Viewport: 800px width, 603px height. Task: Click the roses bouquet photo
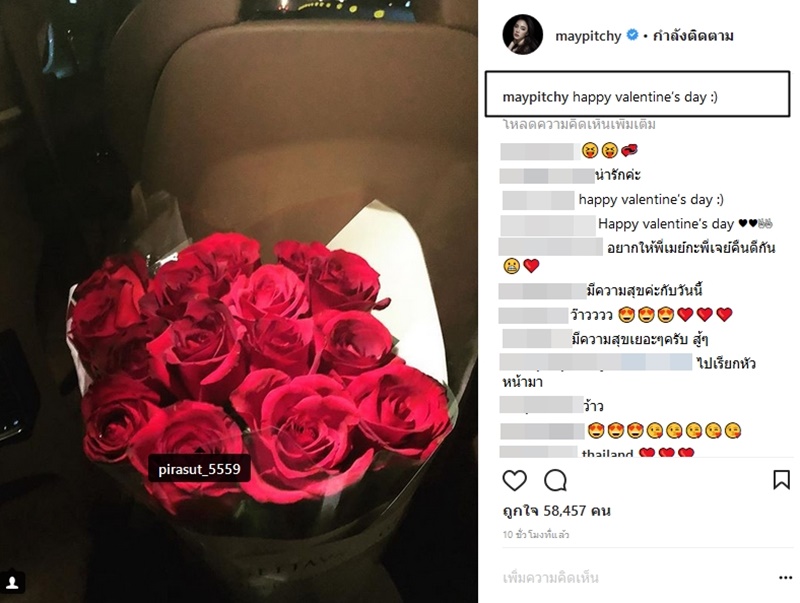[x=239, y=302]
